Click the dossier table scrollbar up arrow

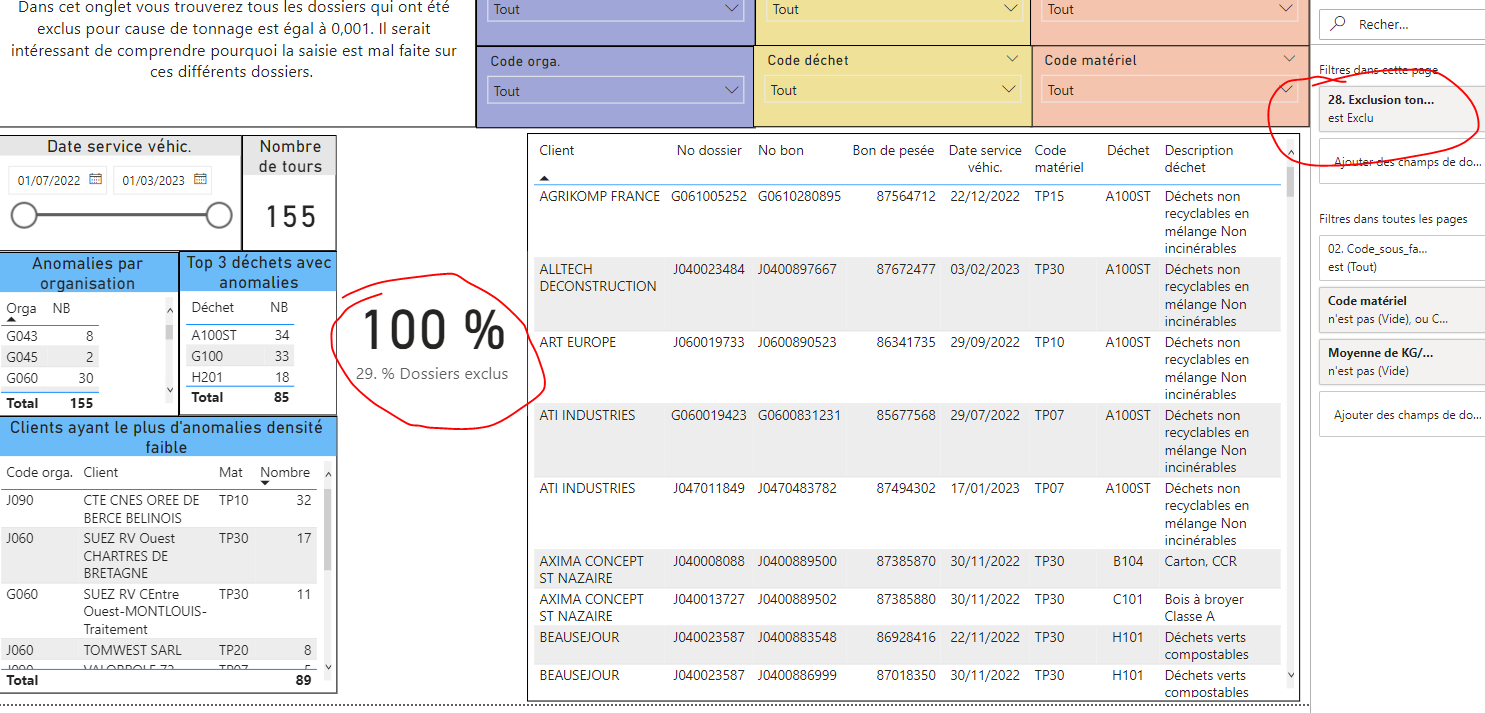pos(1290,155)
